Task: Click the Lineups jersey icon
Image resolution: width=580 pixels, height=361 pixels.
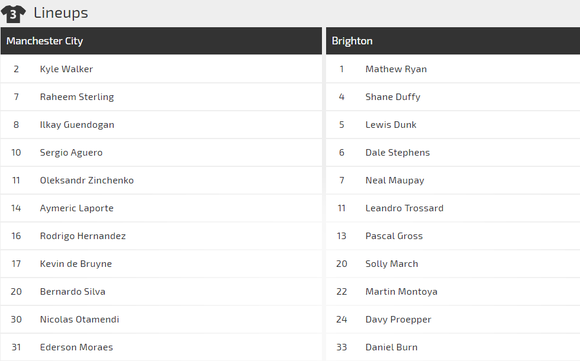Action: (13, 14)
